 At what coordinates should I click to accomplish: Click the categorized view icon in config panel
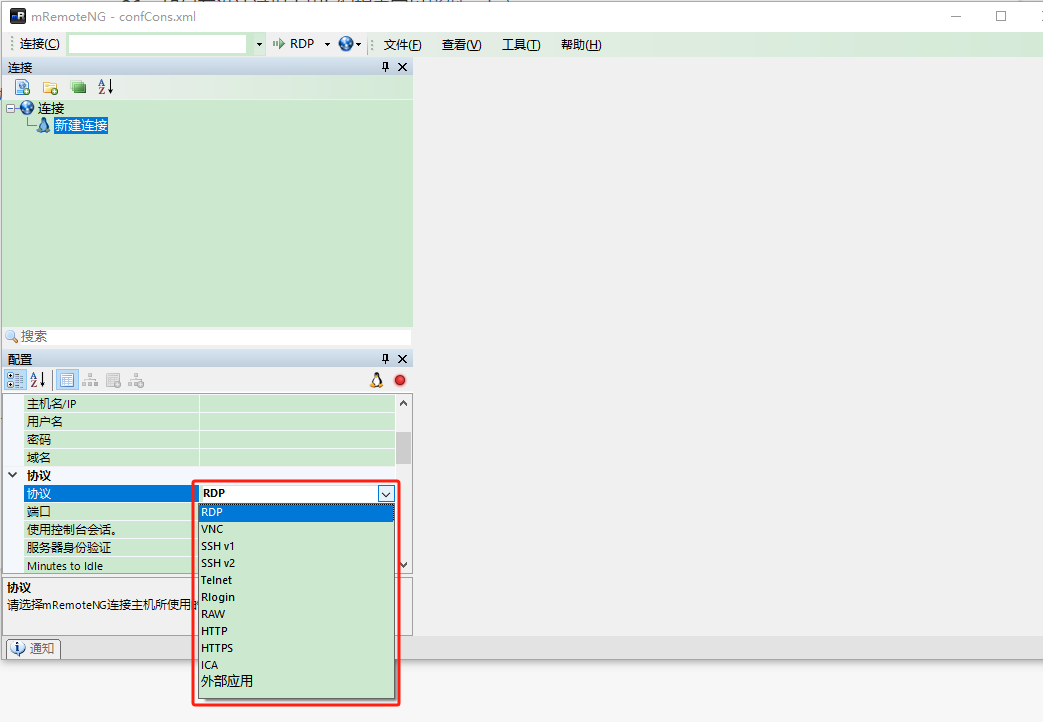[x=15, y=380]
